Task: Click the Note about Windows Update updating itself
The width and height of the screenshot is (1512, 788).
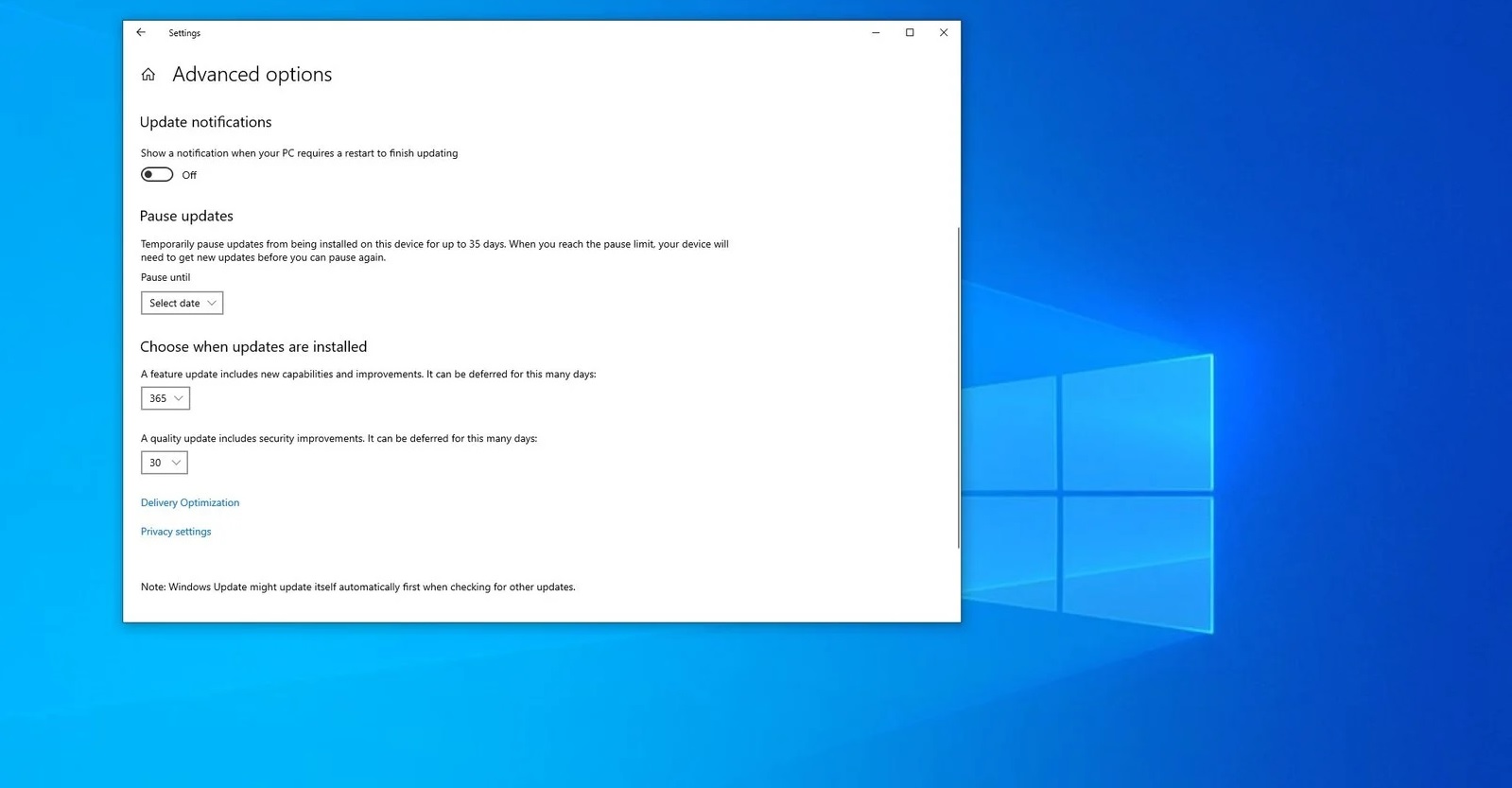Action: 358,587
